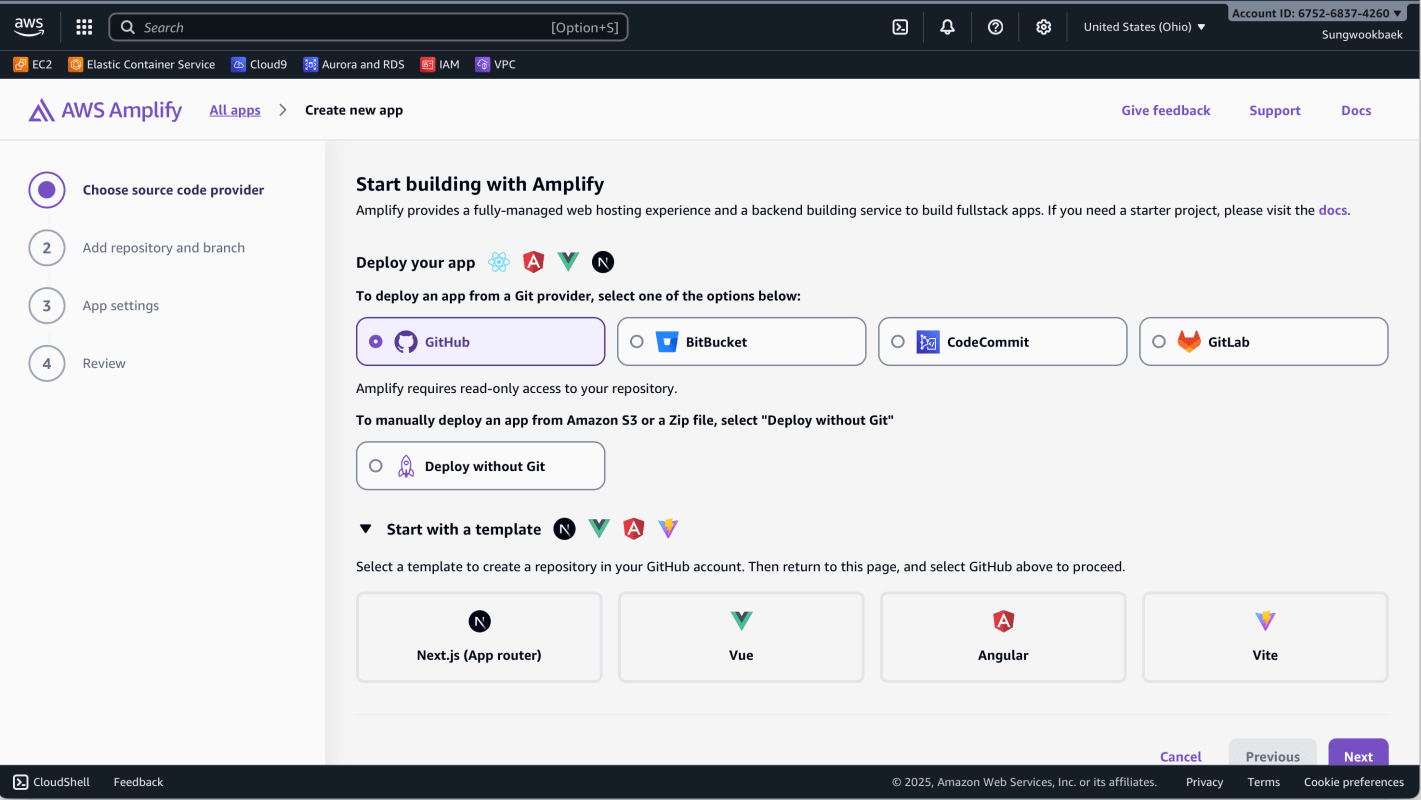Pick the Next.js (App router) template card
The height and width of the screenshot is (800, 1421).
(479, 637)
